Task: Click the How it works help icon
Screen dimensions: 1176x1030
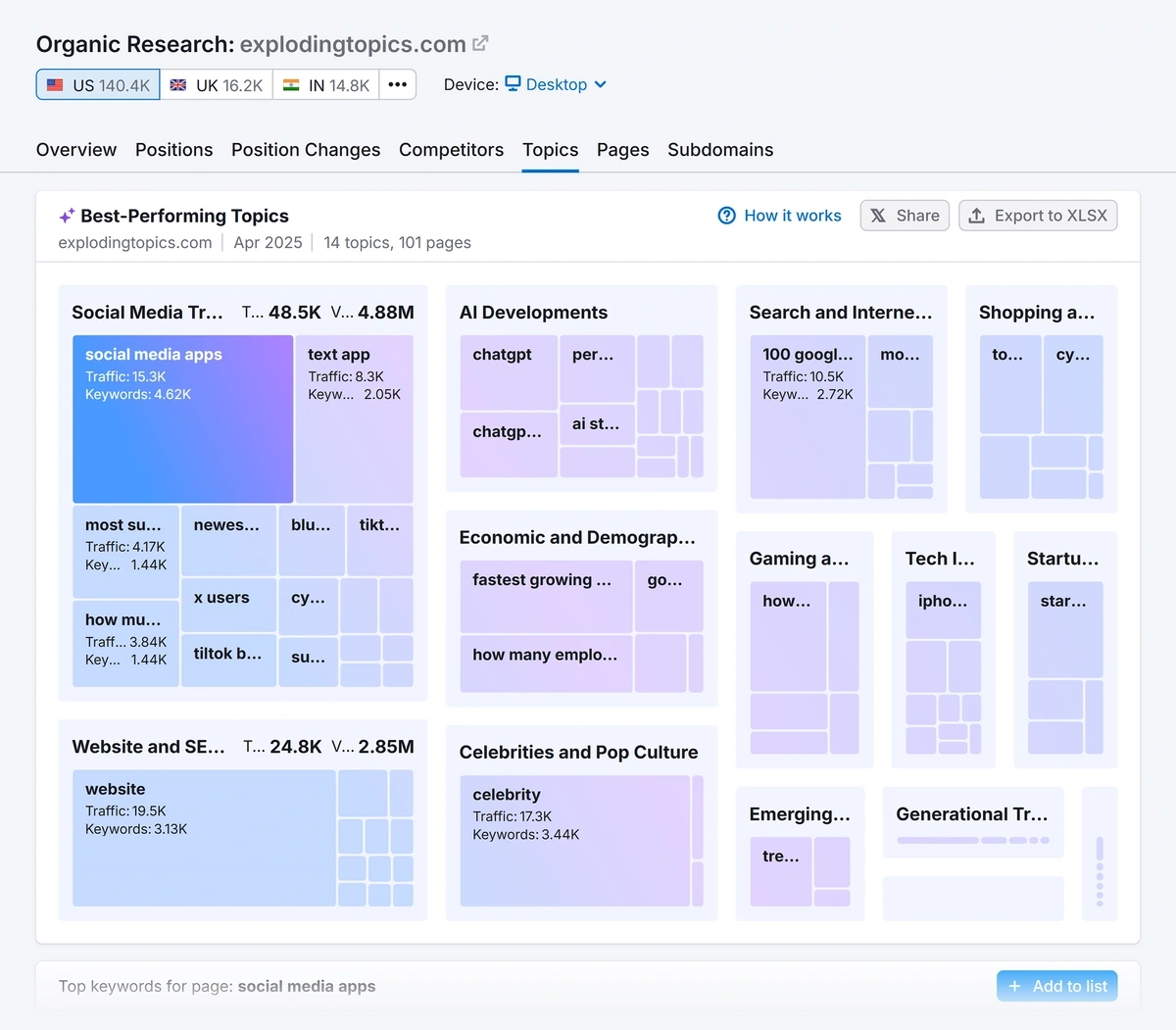Action: (x=726, y=216)
